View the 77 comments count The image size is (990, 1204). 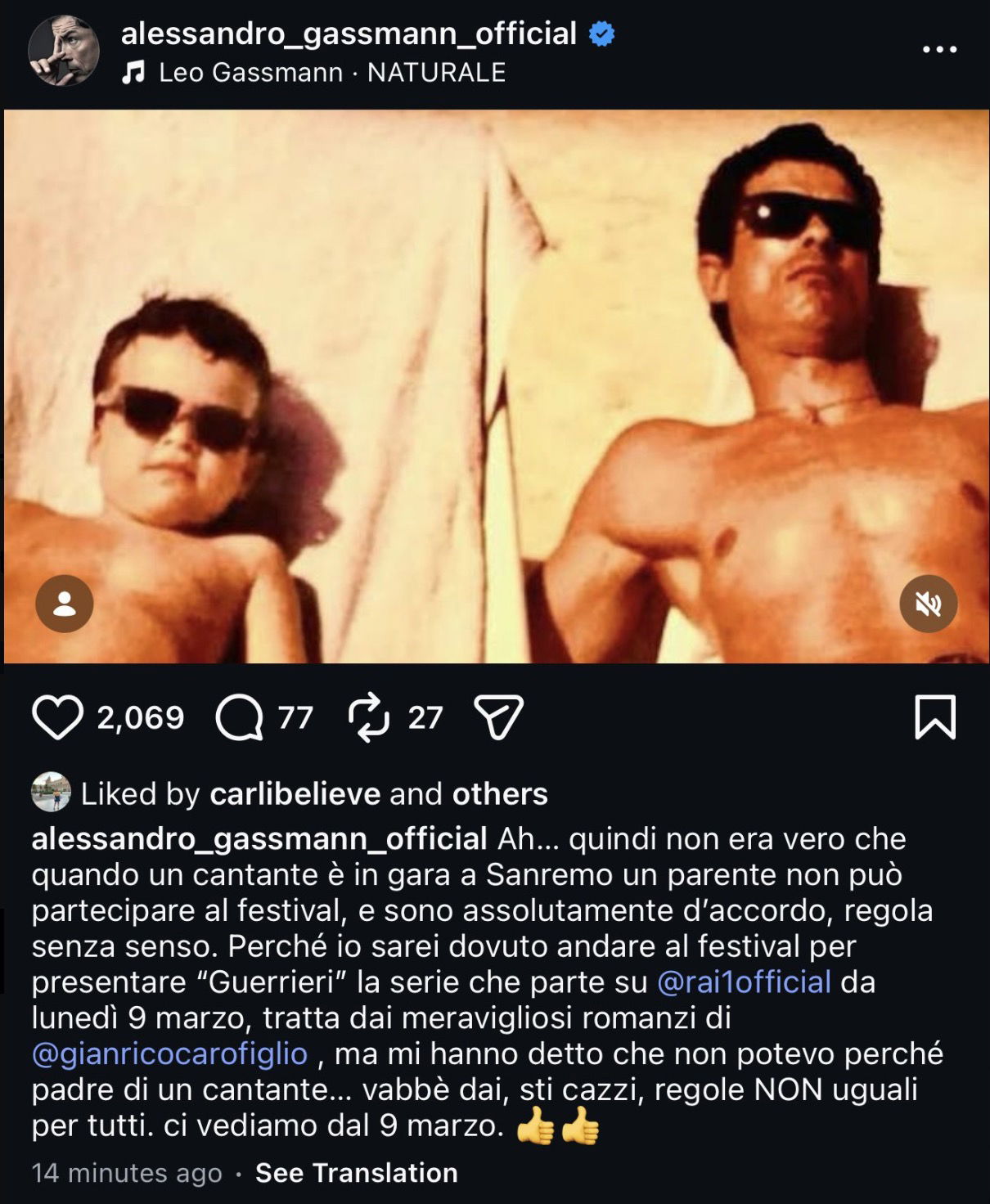coord(295,718)
